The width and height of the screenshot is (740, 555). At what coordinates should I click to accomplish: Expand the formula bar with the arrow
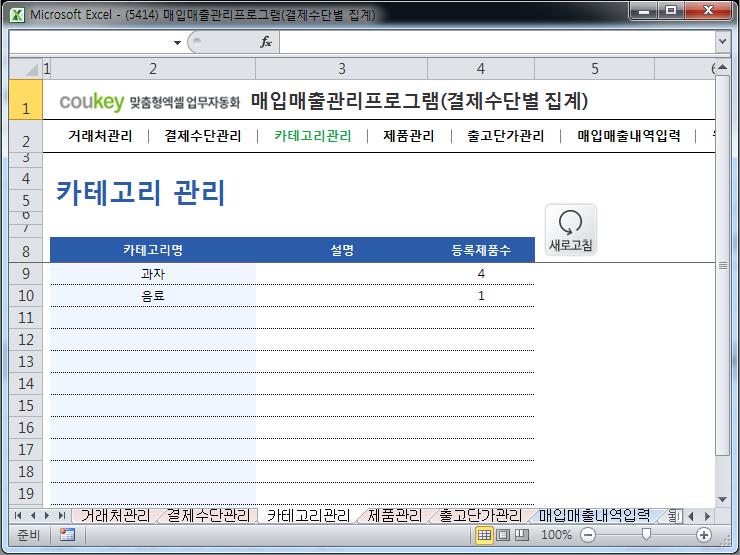722,42
